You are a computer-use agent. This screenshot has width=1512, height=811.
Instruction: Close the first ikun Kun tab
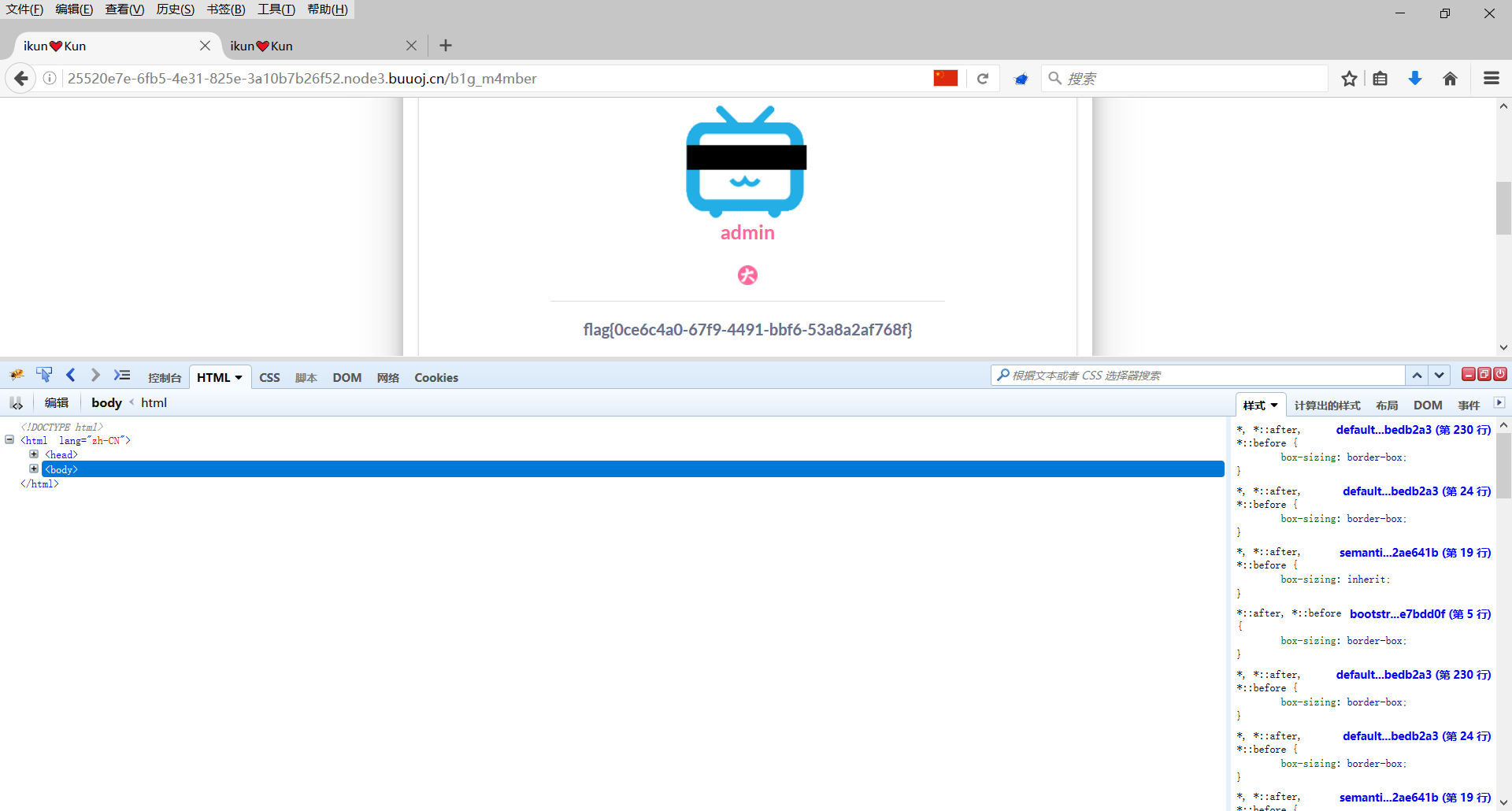(205, 46)
